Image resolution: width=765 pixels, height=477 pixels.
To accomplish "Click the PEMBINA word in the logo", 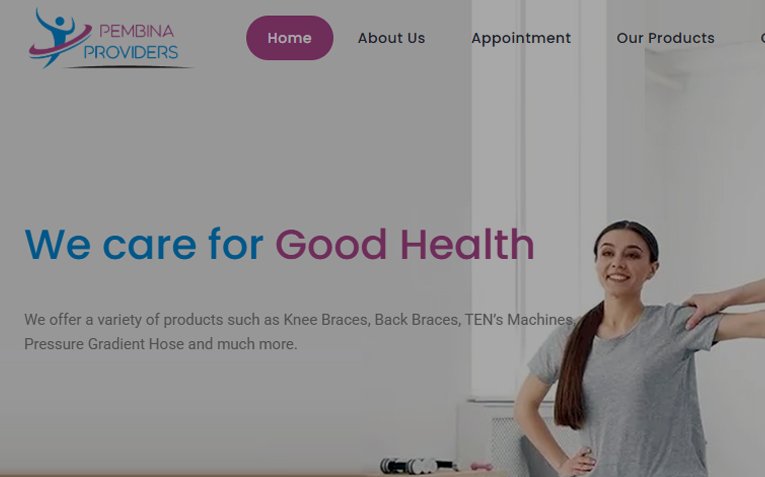I will (136, 31).
